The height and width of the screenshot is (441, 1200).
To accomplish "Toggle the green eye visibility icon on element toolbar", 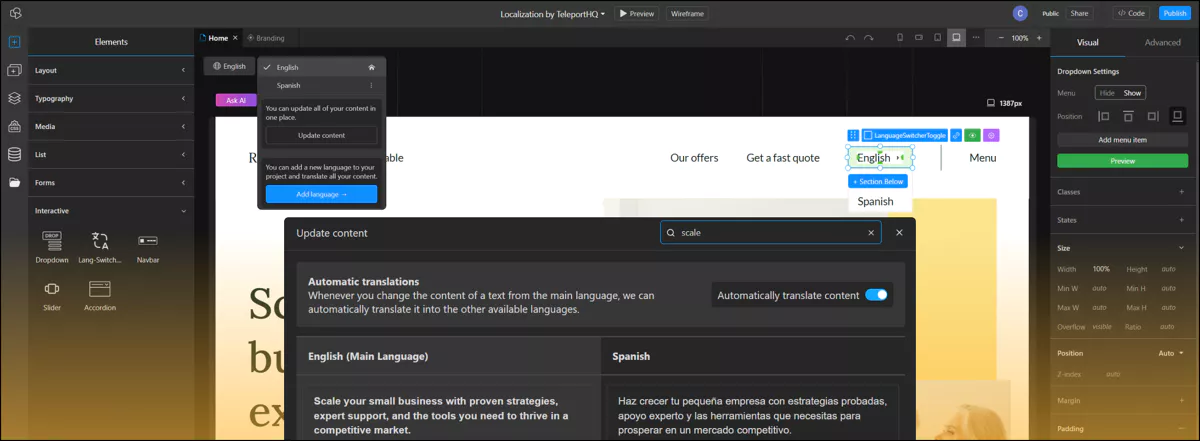I will [x=973, y=135].
